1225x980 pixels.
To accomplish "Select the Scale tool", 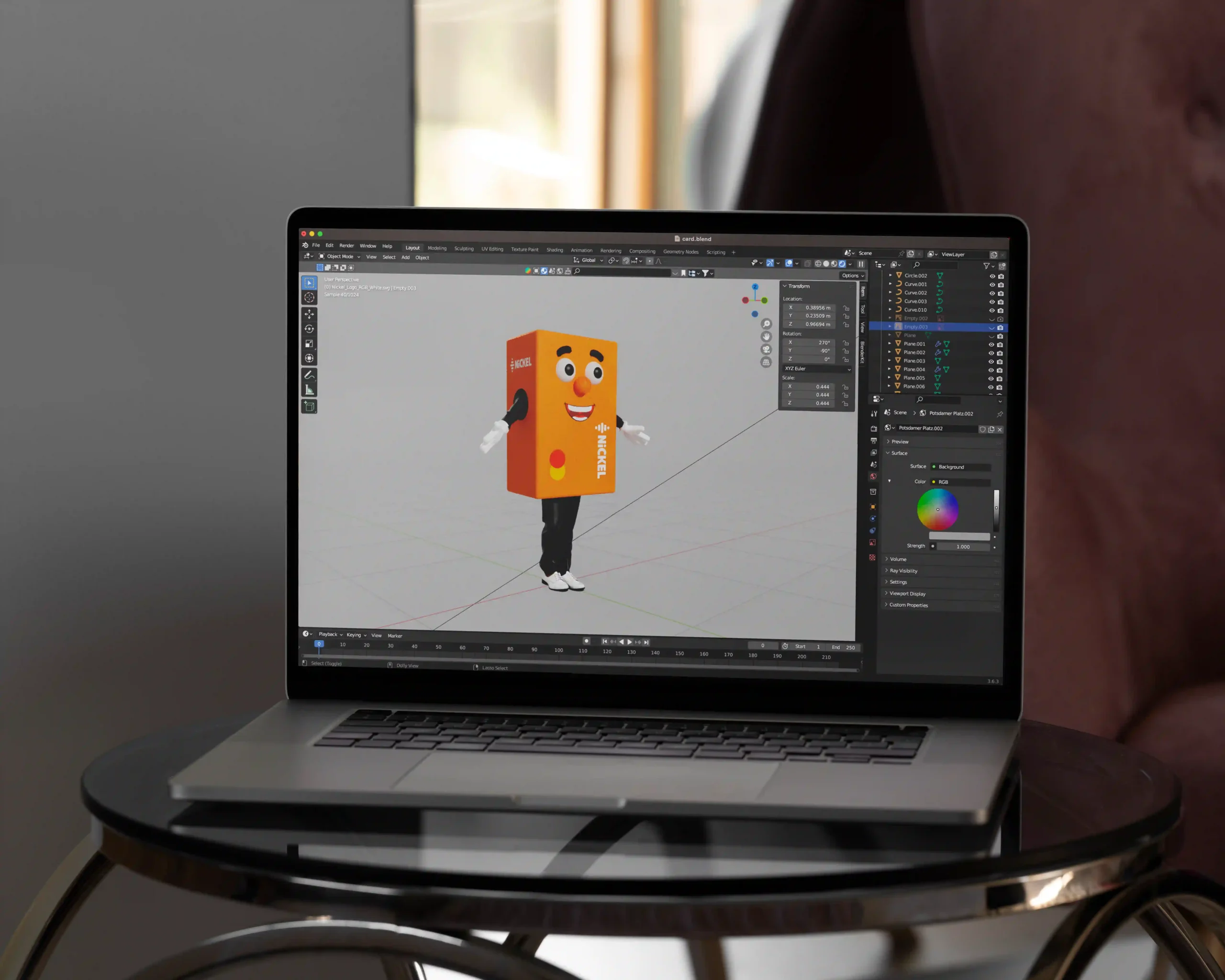I will tap(309, 344).
